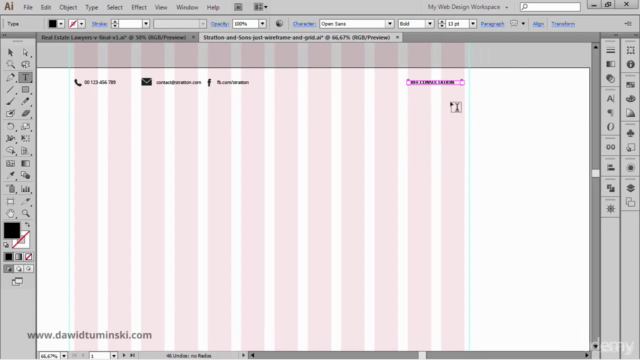Select the Paintbrush tool

11,101
